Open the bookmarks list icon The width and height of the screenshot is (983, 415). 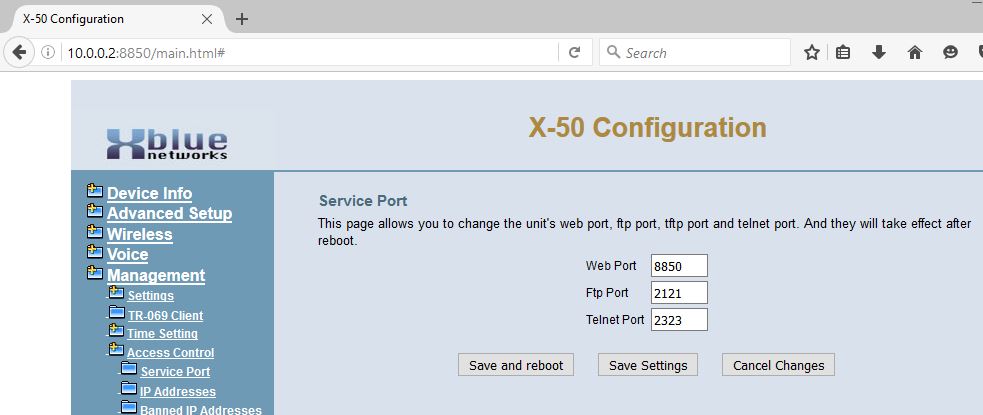tap(844, 53)
